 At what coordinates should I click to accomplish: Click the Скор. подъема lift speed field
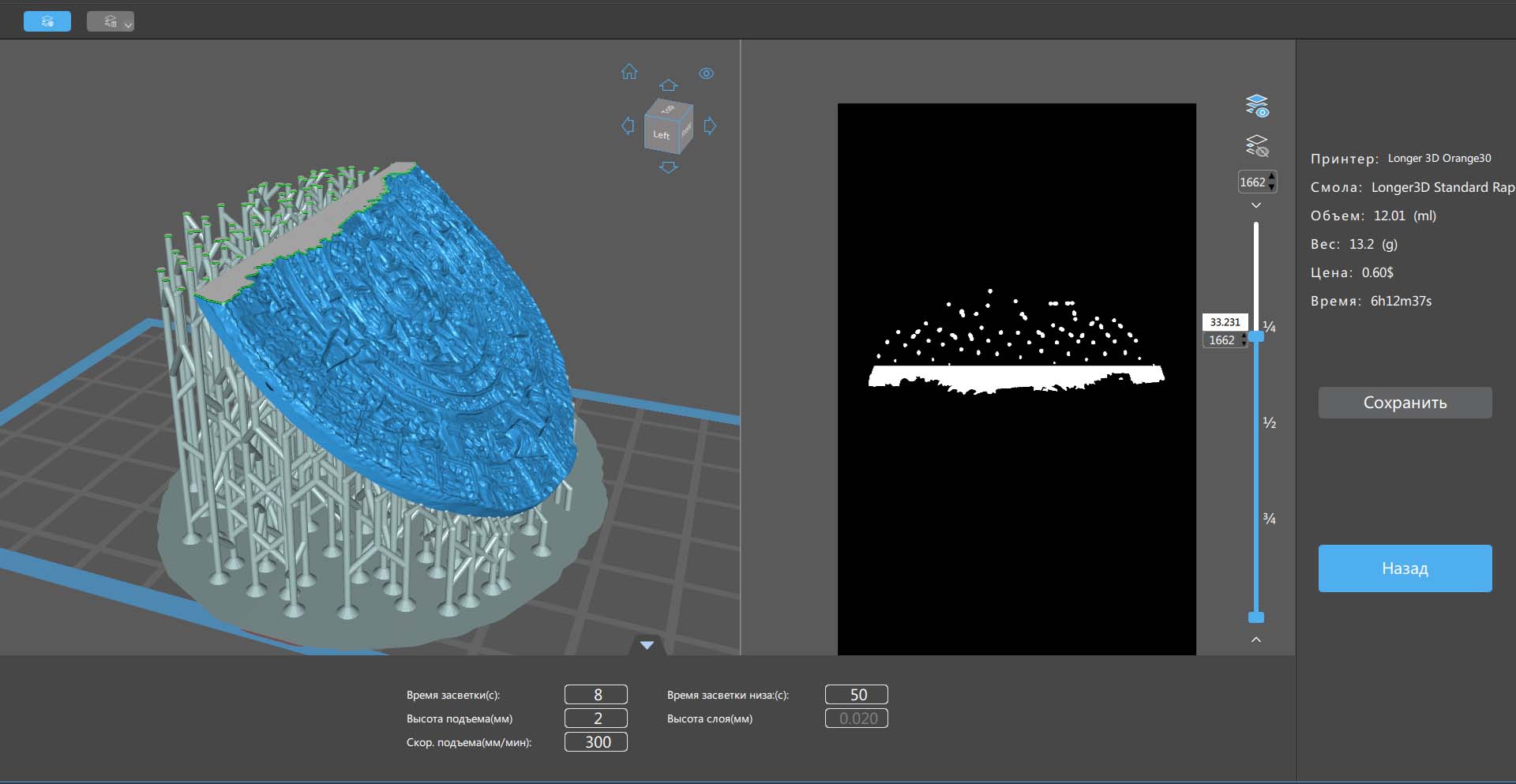tap(596, 742)
